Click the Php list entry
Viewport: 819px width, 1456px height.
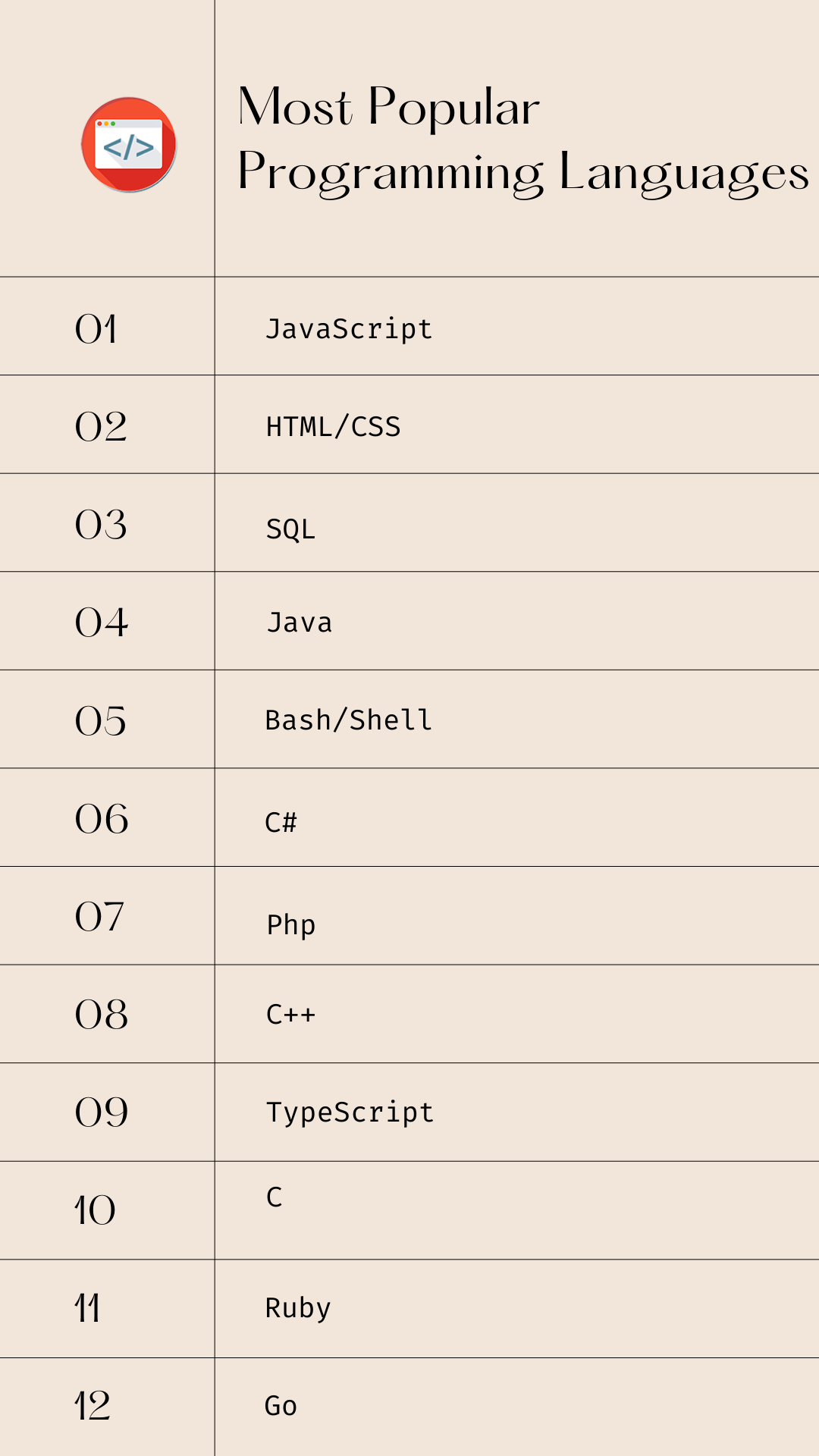291,925
